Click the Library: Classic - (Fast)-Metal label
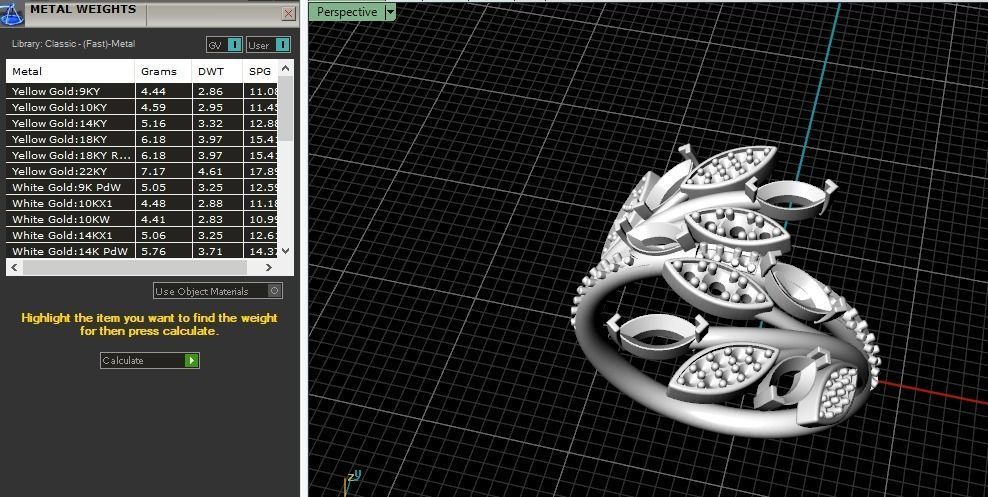Viewport: 988px width, 497px height. pyautogui.click(x=73, y=43)
